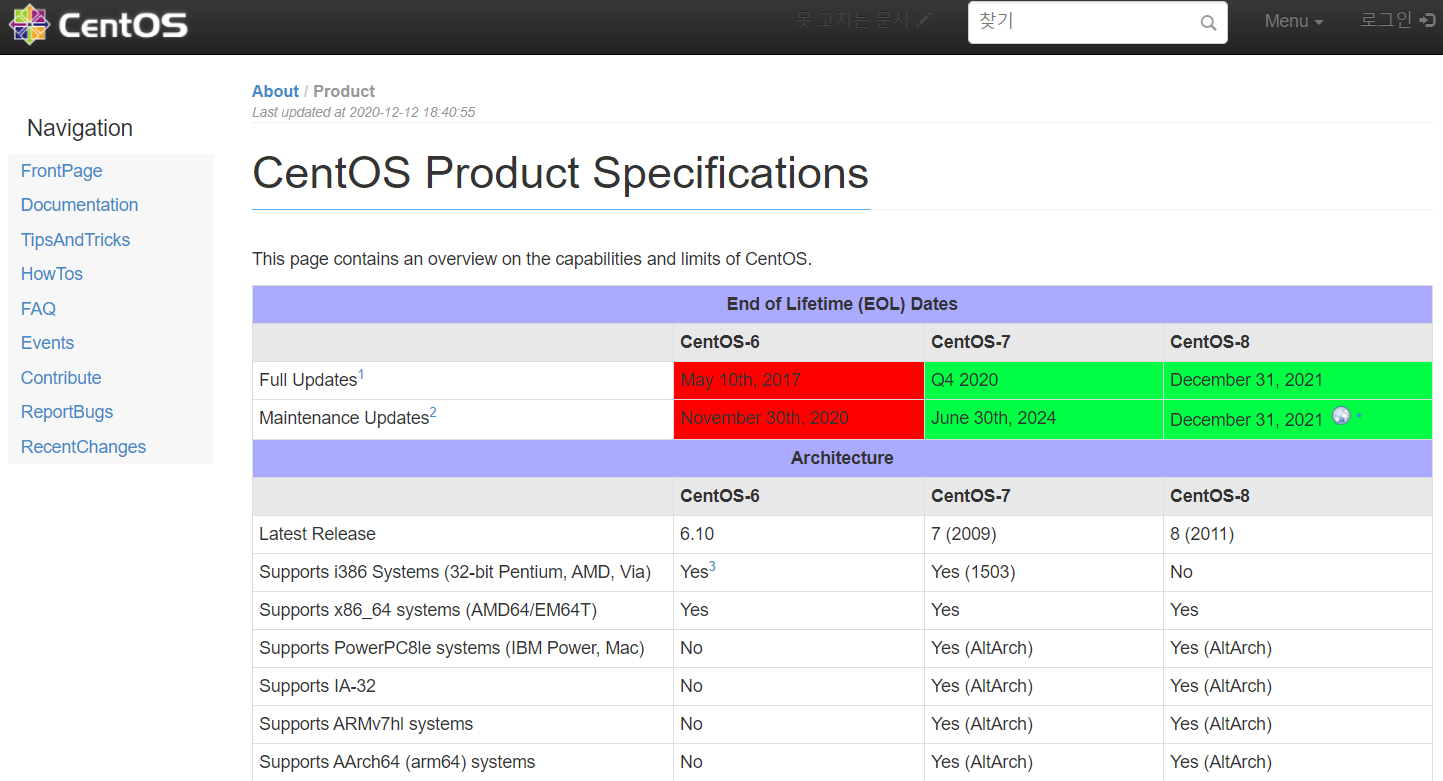Click the Maintenance Updates row label
The image size is (1443, 781).
344,418
